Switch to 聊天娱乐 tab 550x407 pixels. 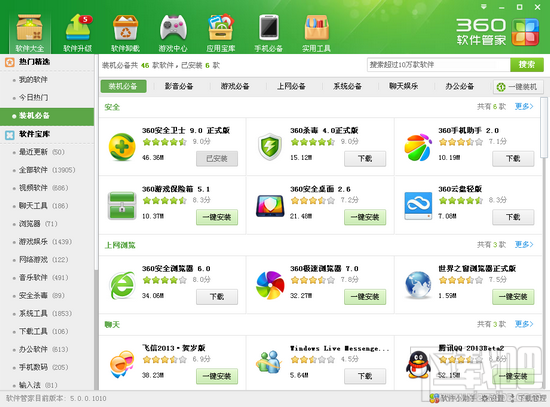(403, 86)
